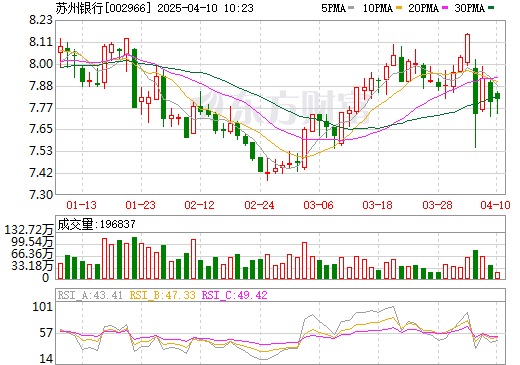Click the RSI_C:49.42 indicator value
The width and height of the screenshot is (520, 365).
pos(235,295)
